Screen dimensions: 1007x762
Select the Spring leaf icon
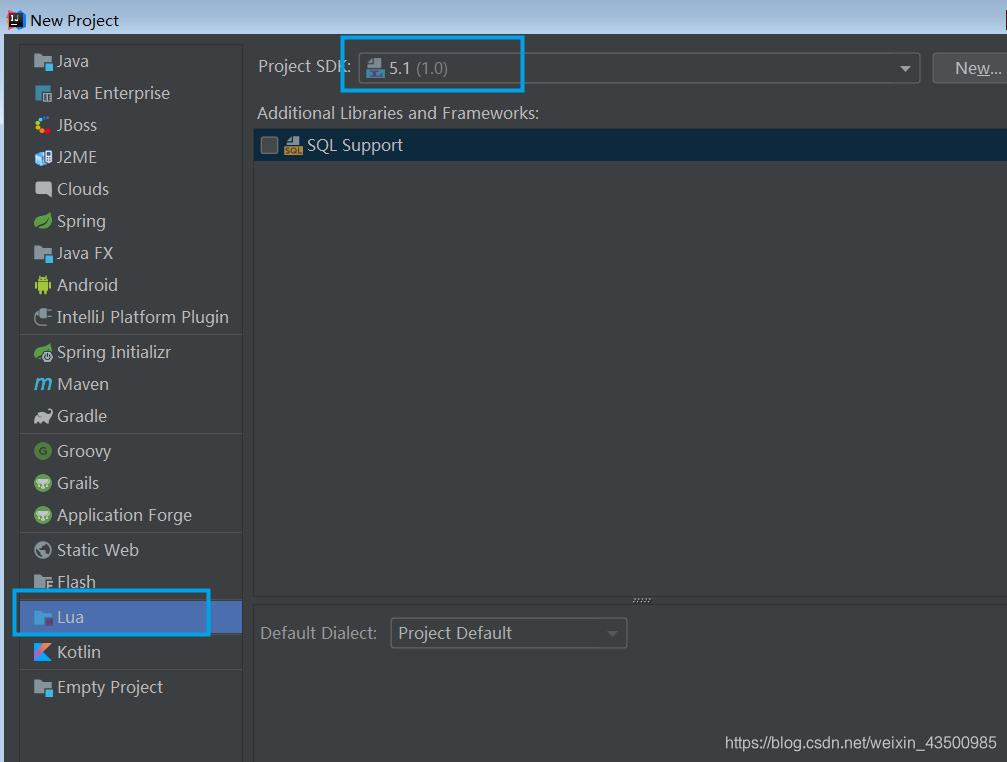click(43, 221)
